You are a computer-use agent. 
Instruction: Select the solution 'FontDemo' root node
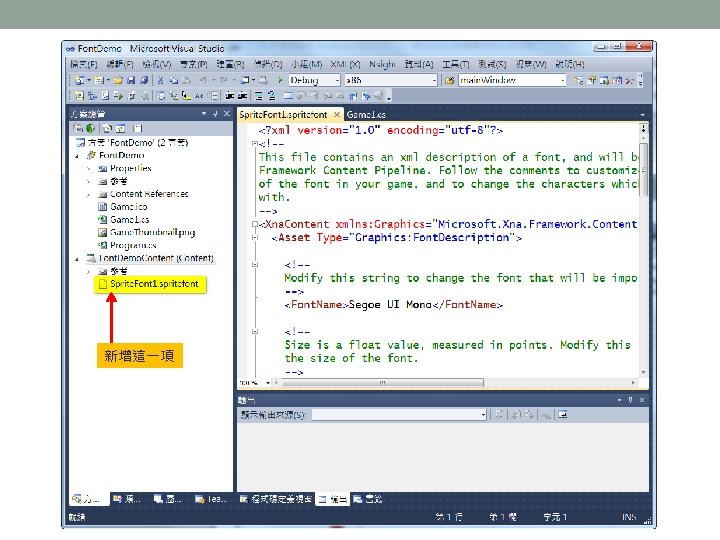(138, 143)
